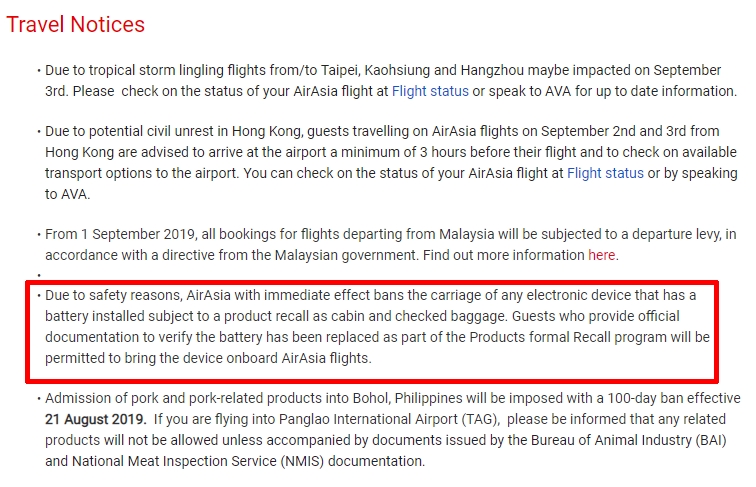Click the bullet before the tropical storm notice
The height and width of the screenshot is (487, 756).
coord(39,72)
